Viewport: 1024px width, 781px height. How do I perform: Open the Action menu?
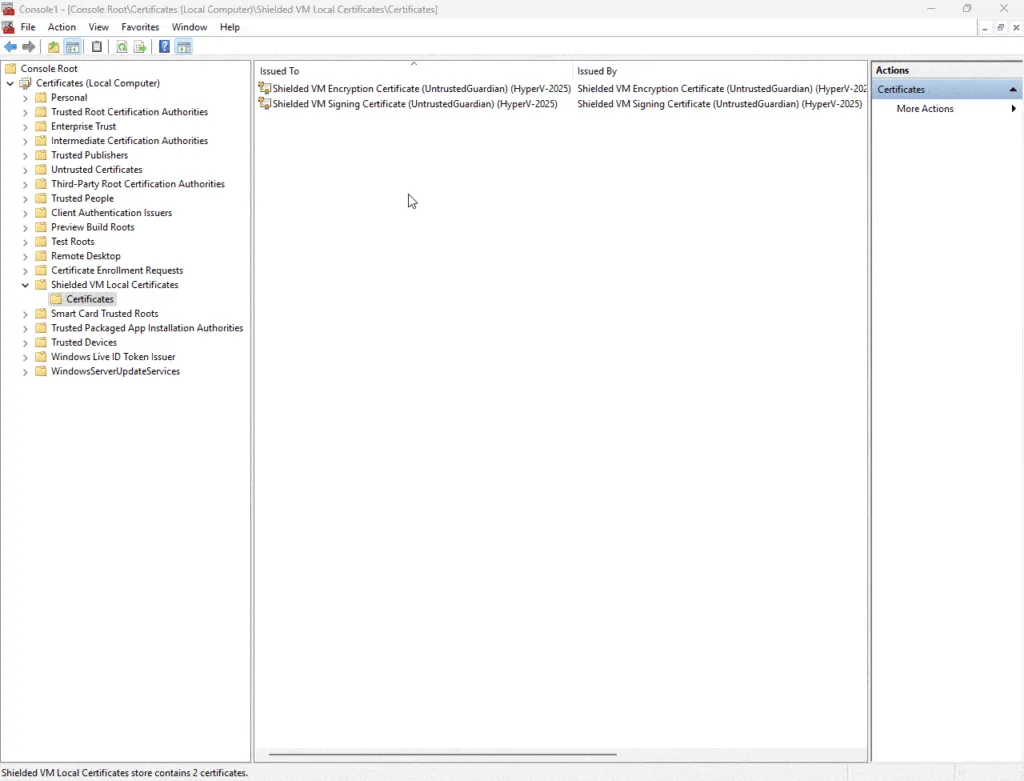click(61, 27)
